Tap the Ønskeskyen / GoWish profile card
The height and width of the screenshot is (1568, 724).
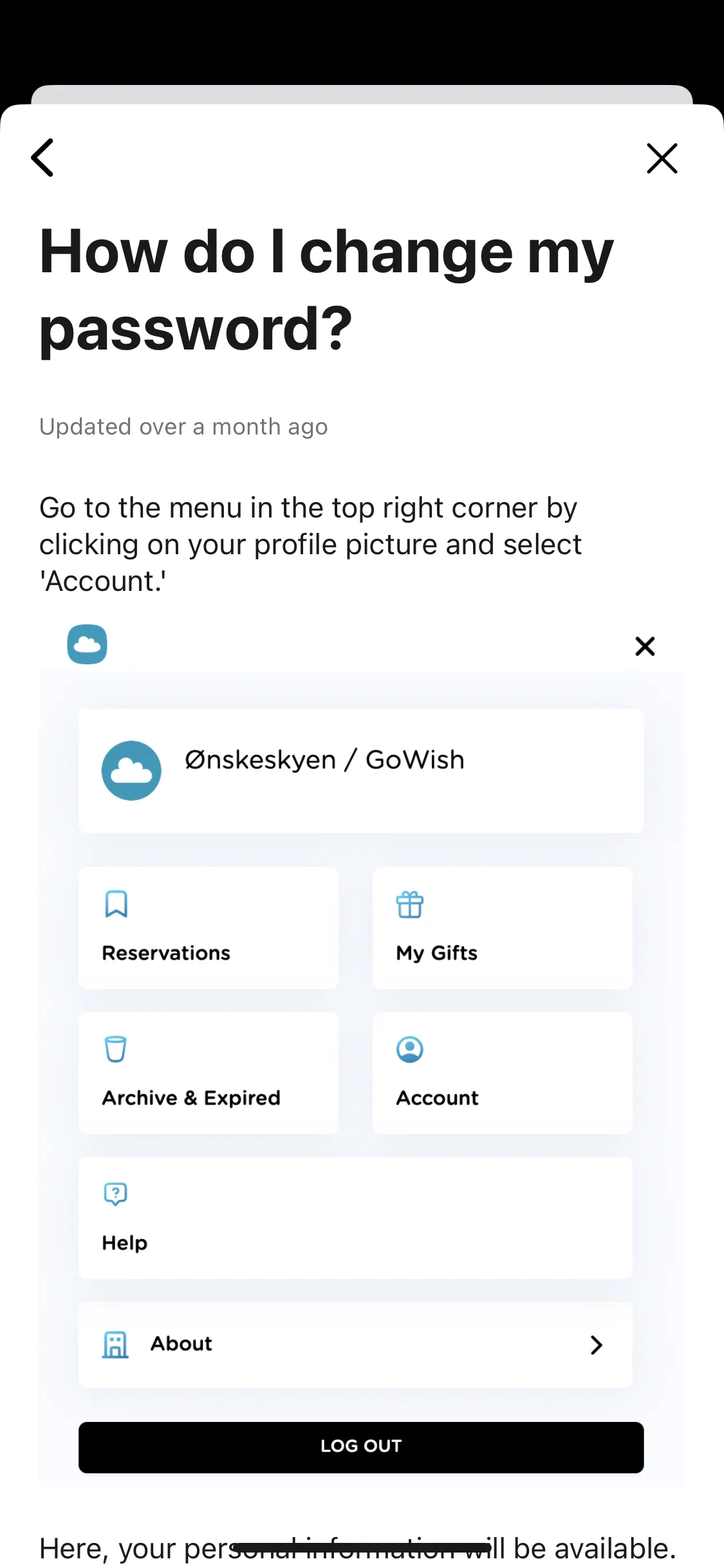click(361, 770)
